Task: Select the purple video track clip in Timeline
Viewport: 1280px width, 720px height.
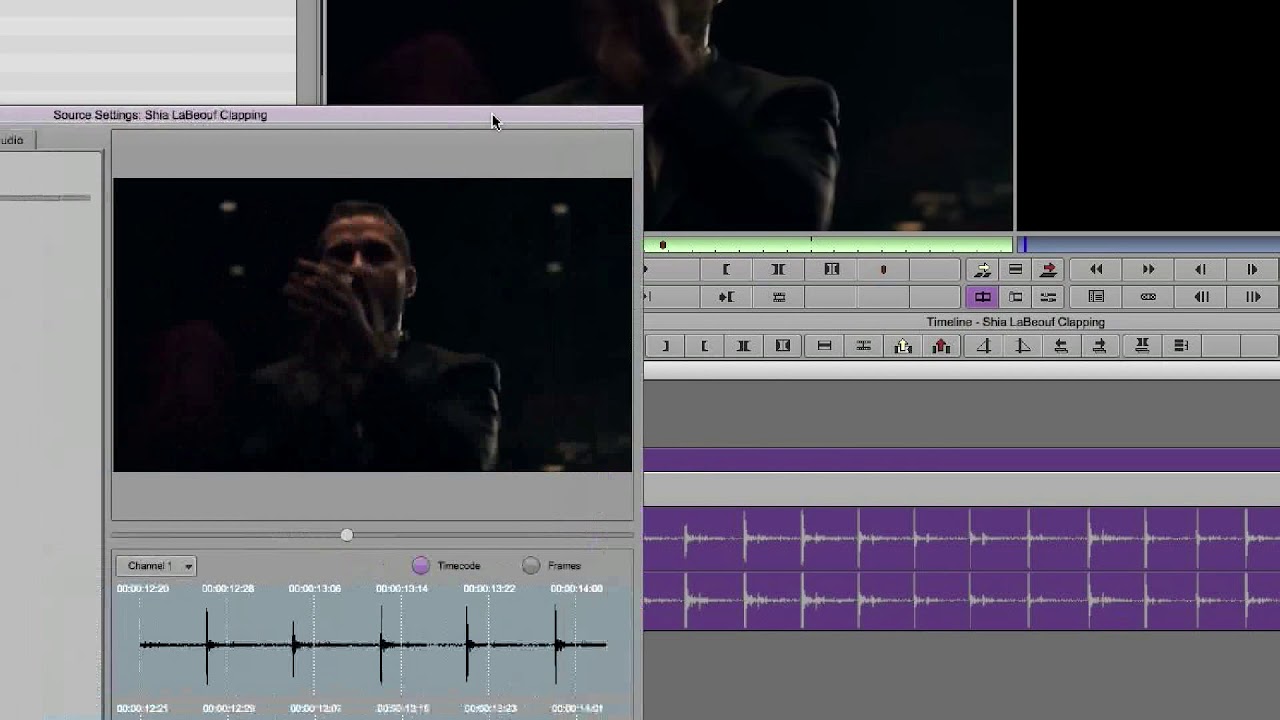Action: pyautogui.click(x=961, y=460)
